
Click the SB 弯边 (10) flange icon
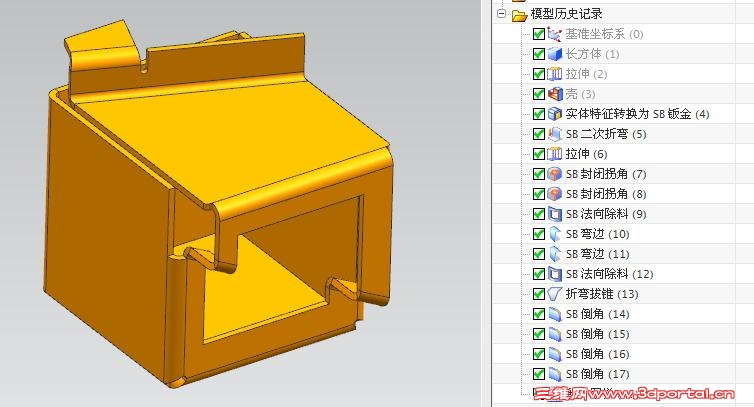point(554,234)
